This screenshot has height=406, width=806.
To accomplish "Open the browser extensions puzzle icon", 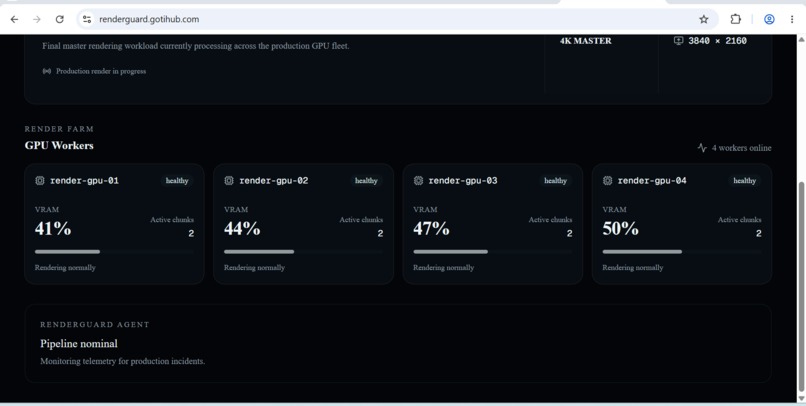I will pos(736,20).
